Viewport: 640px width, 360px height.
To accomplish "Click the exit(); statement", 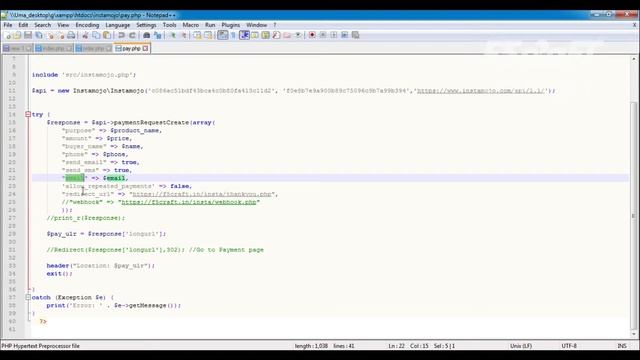I will pyautogui.click(x=59, y=273).
